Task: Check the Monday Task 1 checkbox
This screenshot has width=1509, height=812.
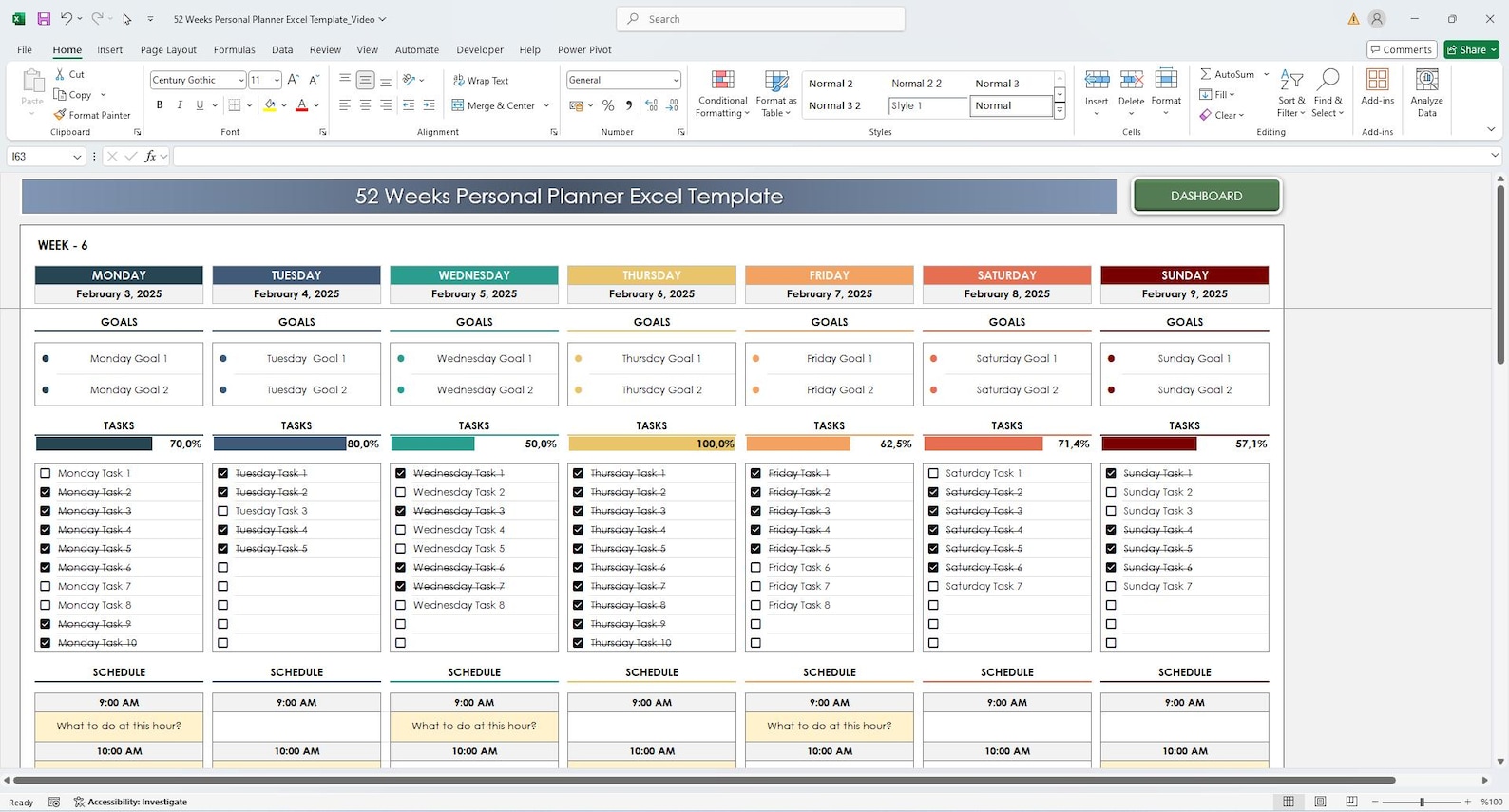Action: (46, 473)
